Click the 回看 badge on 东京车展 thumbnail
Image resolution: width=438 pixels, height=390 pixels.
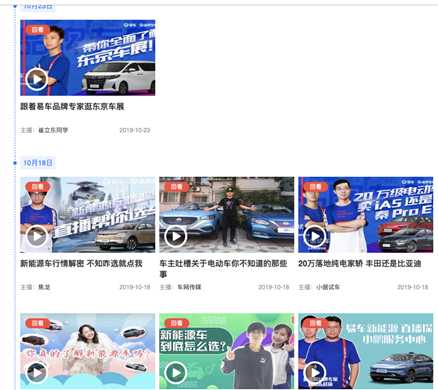(38, 30)
